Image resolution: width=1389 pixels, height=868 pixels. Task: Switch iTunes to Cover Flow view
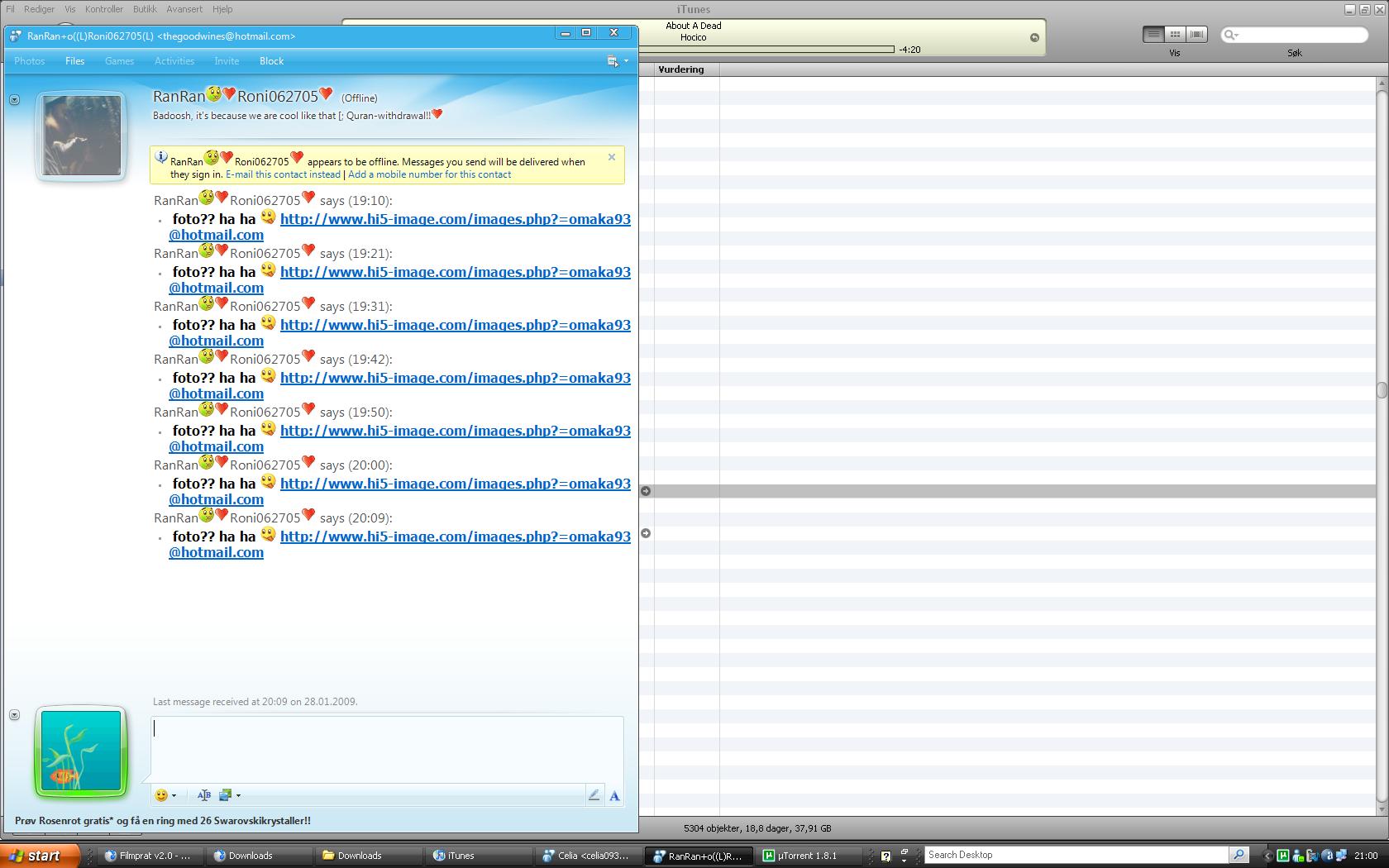coord(1196,34)
